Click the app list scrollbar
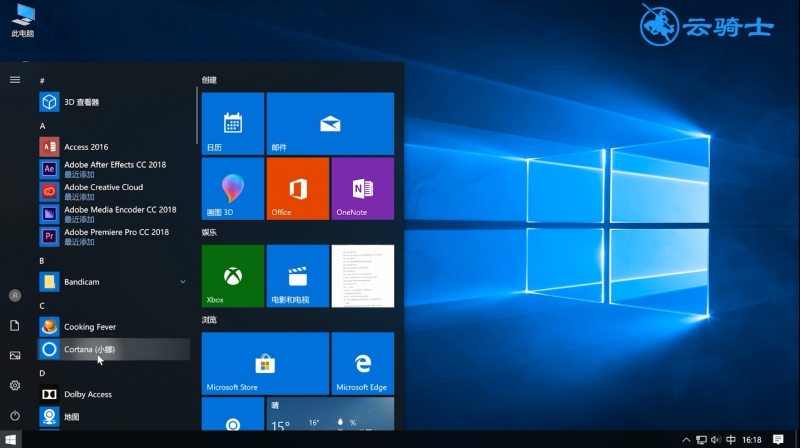Screen dimensions: 800x448 pos(196,115)
